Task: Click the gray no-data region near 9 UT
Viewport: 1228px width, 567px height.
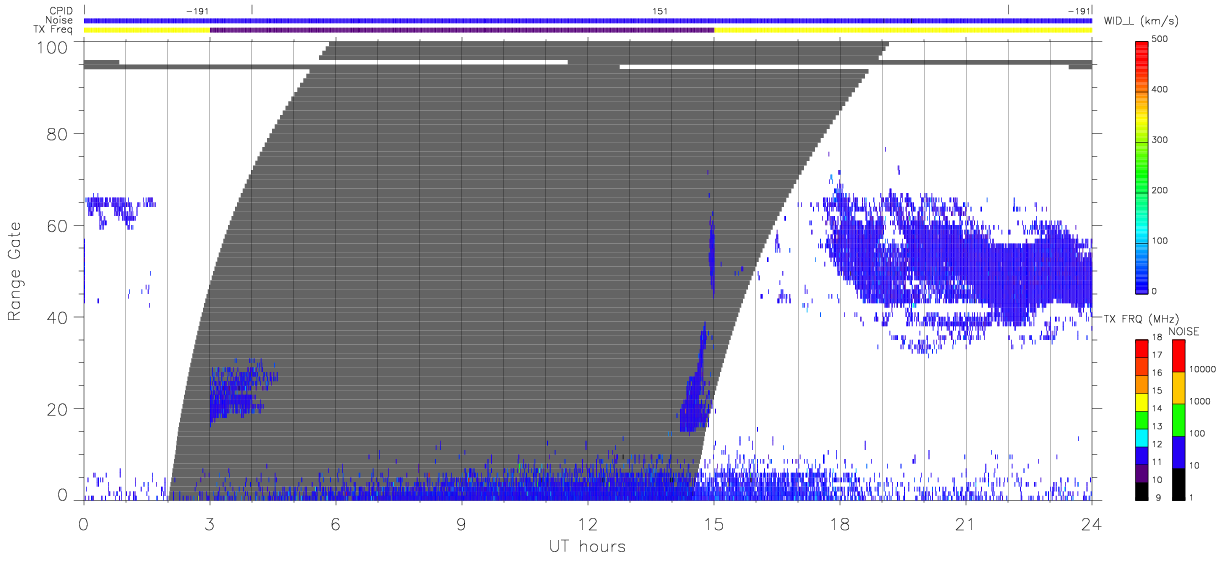Action: point(462,270)
